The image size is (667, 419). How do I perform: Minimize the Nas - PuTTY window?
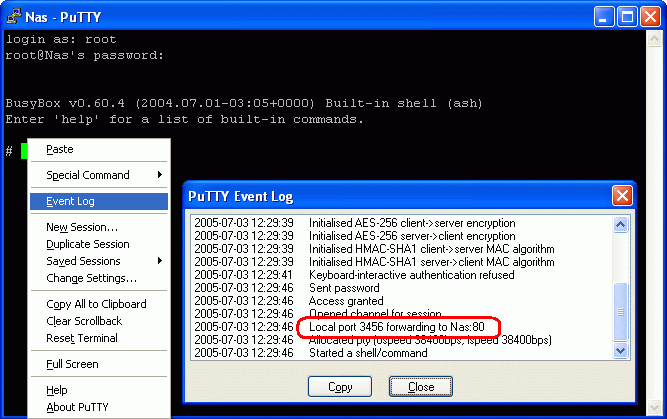click(603, 17)
